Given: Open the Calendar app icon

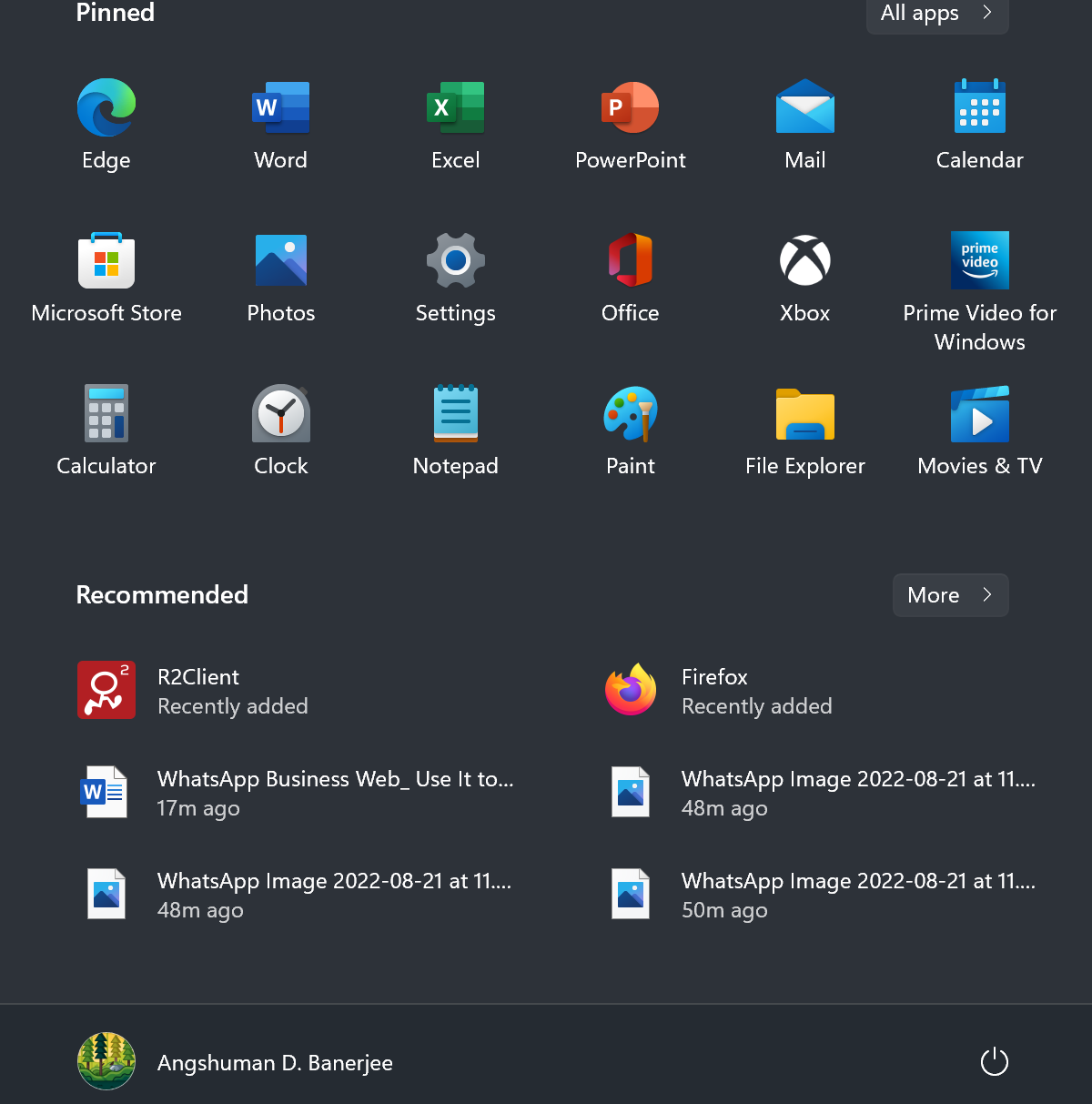Looking at the screenshot, I should pos(980,106).
